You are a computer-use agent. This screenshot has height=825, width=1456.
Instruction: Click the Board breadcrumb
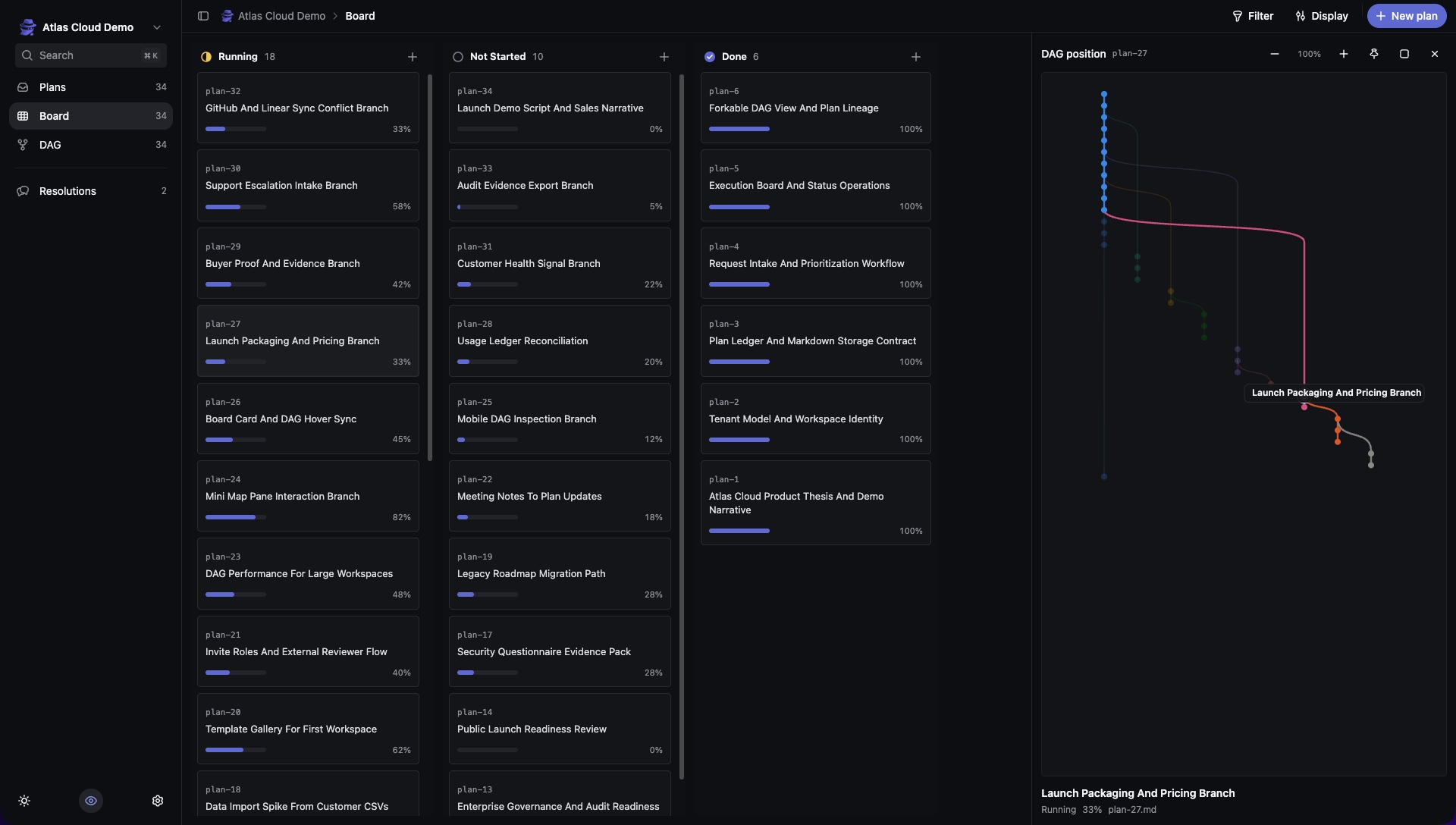pyautogui.click(x=360, y=16)
